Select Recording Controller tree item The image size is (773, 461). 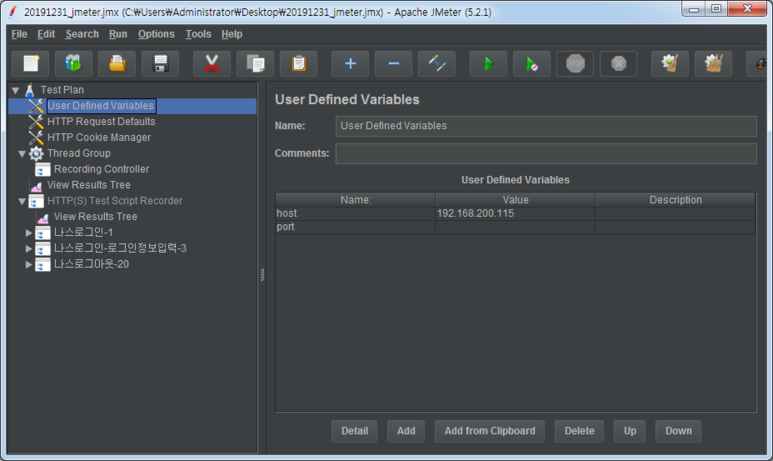(102, 169)
